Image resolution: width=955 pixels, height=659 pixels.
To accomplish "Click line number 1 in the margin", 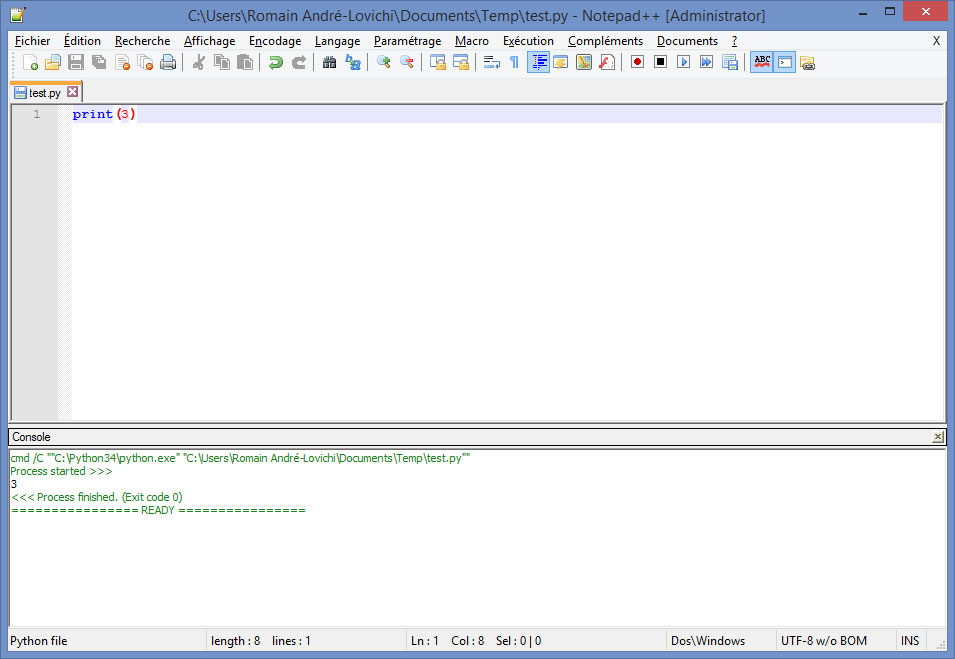I will 37,114.
